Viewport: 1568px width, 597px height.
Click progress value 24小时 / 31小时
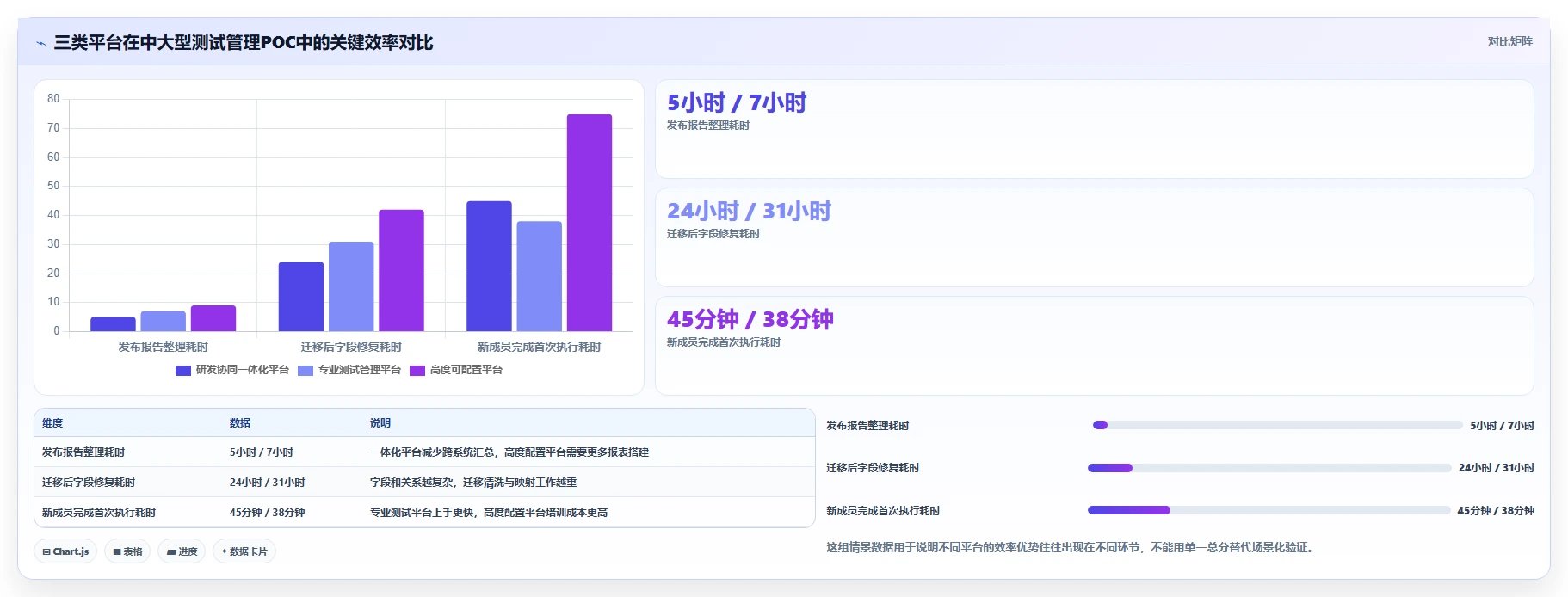tap(1497, 468)
